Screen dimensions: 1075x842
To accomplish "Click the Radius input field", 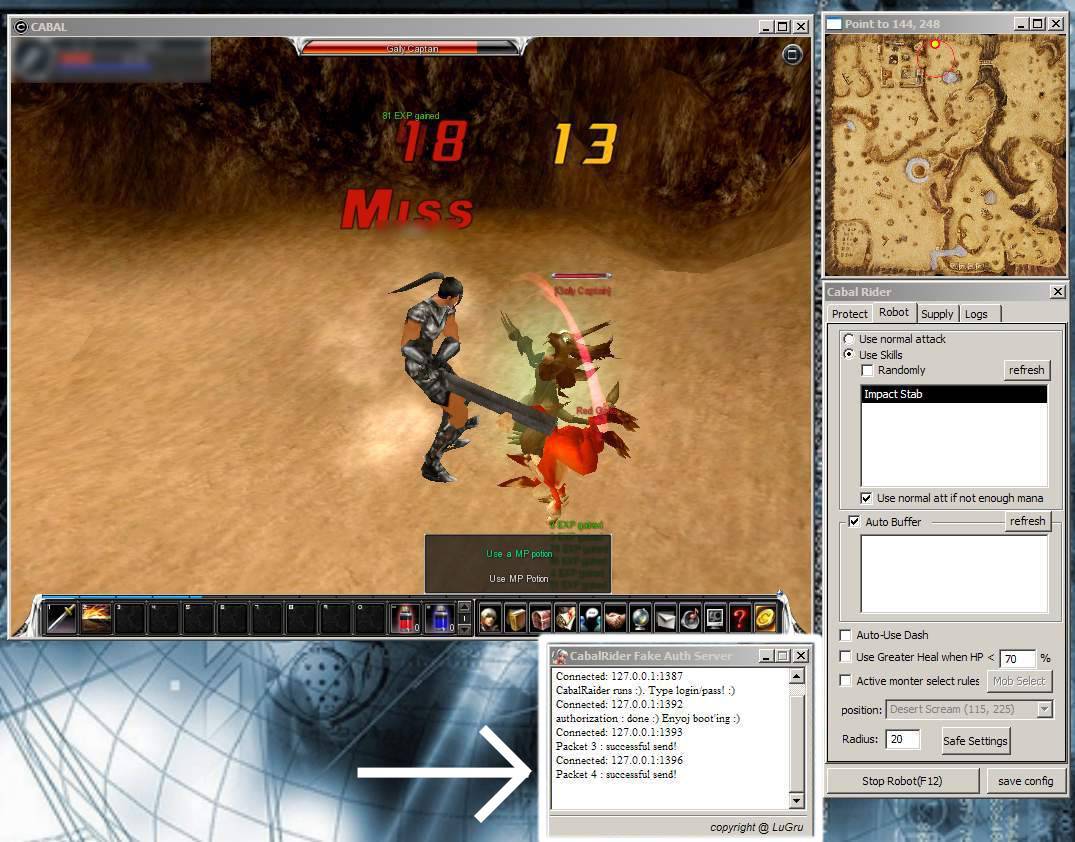I will tap(903, 740).
